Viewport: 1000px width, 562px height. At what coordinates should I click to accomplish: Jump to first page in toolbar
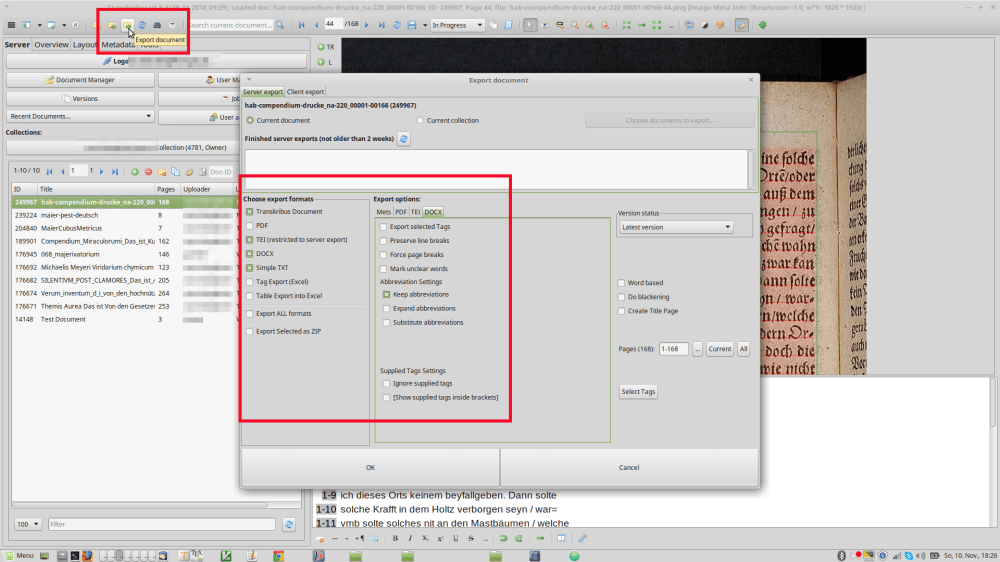(302, 24)
